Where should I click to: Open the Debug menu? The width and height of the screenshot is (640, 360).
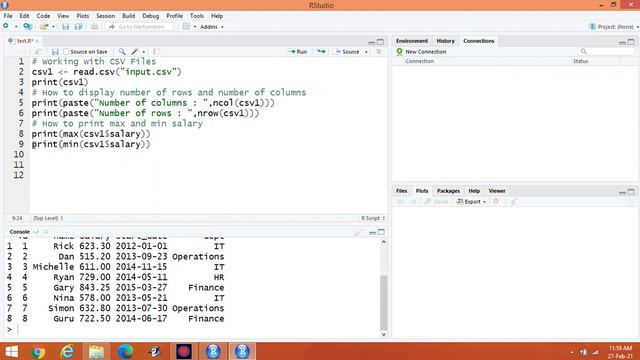pos(151,16)
